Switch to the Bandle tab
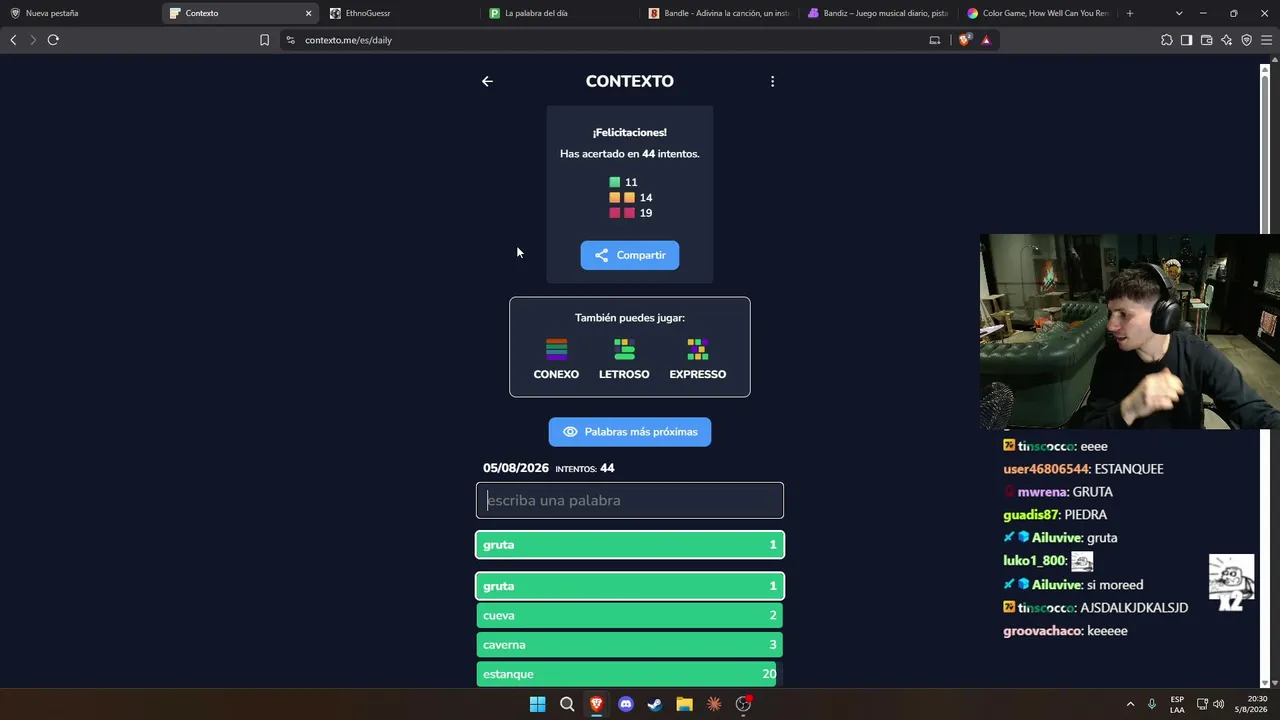Viewport: 1280px width, 720px height. (720, 13)
